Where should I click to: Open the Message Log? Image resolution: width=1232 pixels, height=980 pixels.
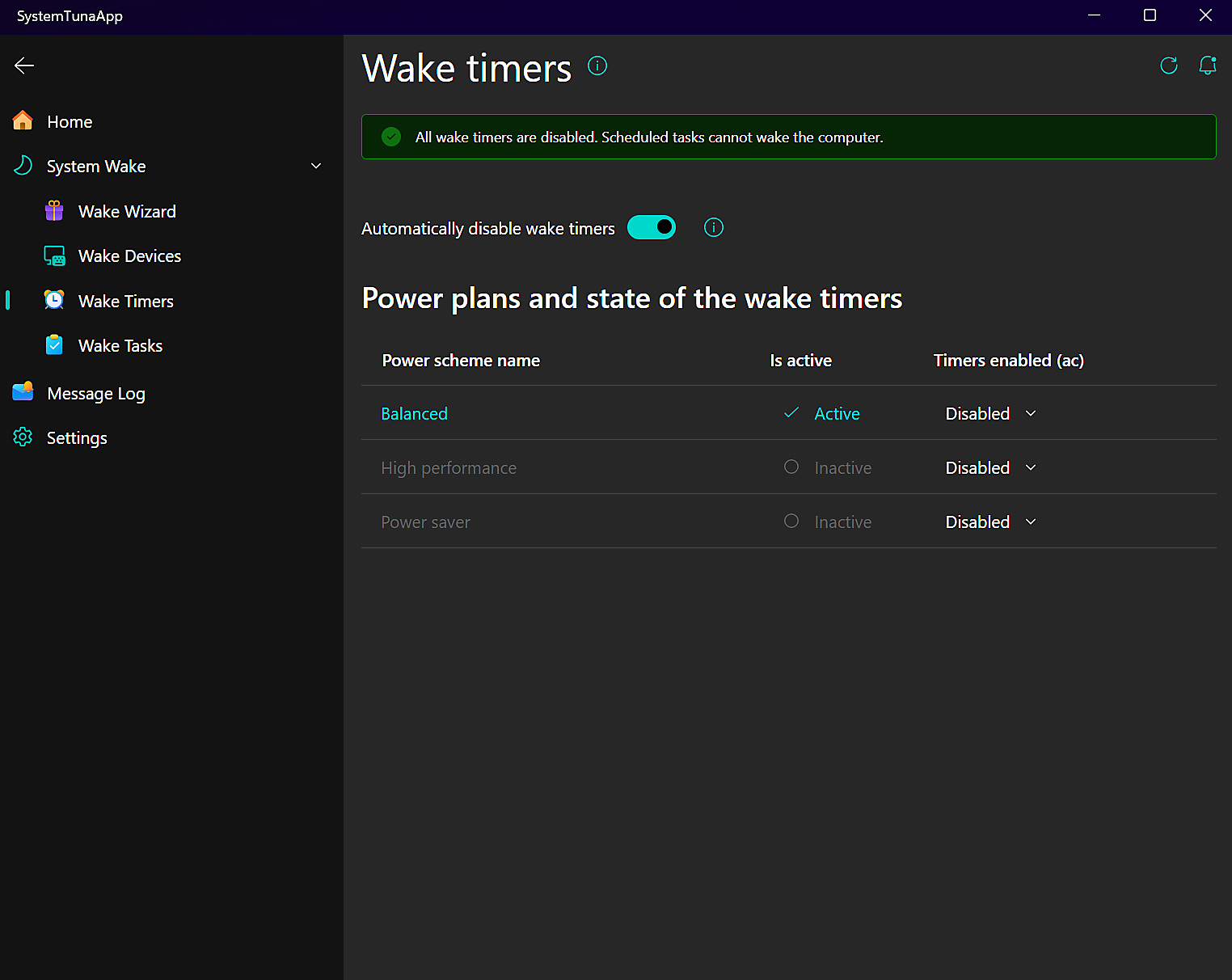coord(96,393)
